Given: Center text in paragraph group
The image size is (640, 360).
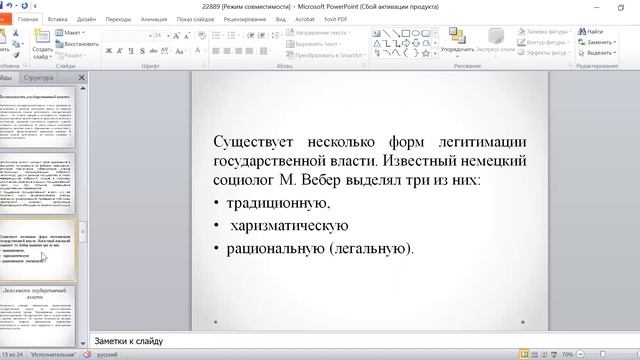Looking at the screenshot, I should point(227,51).
